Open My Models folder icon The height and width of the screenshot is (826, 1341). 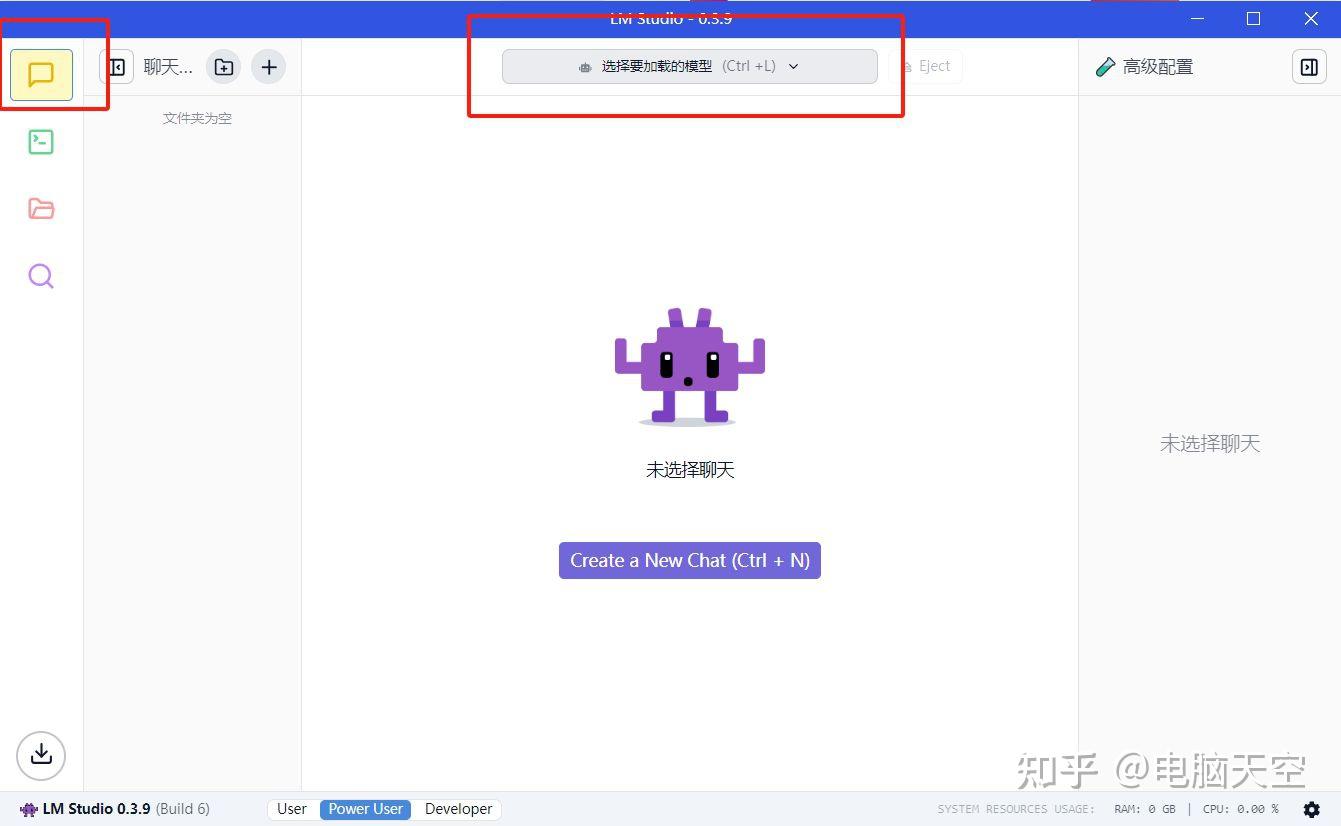click(41, 209)
